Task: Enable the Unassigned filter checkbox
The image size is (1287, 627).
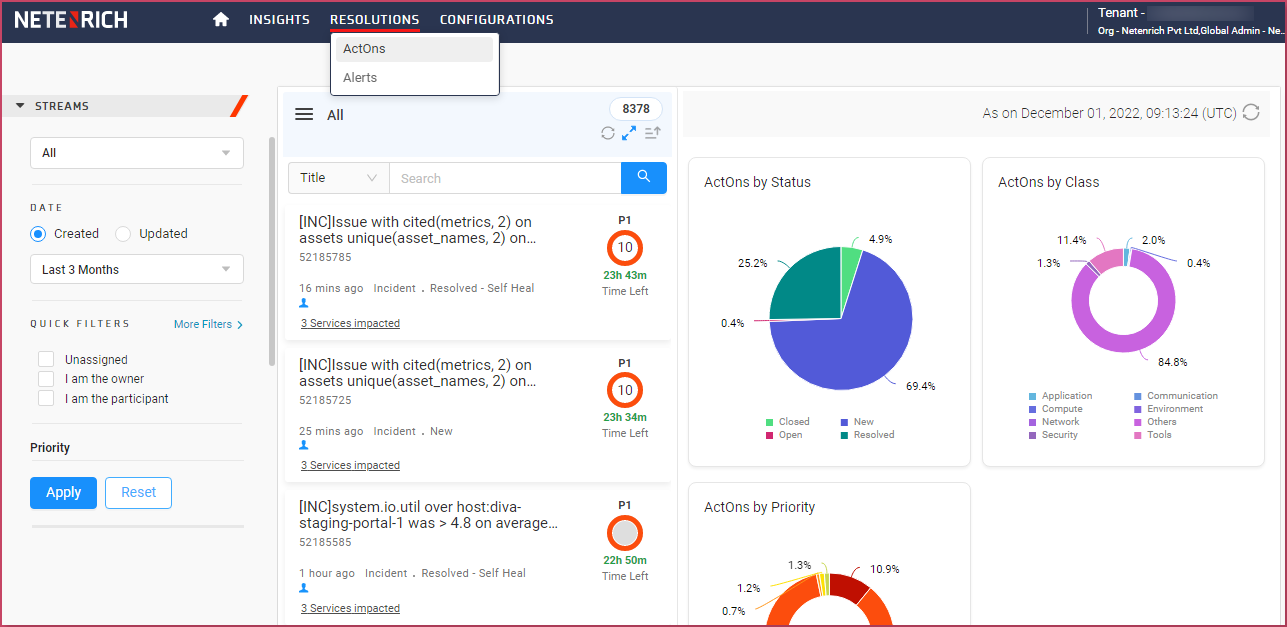Action: (45, 359)
